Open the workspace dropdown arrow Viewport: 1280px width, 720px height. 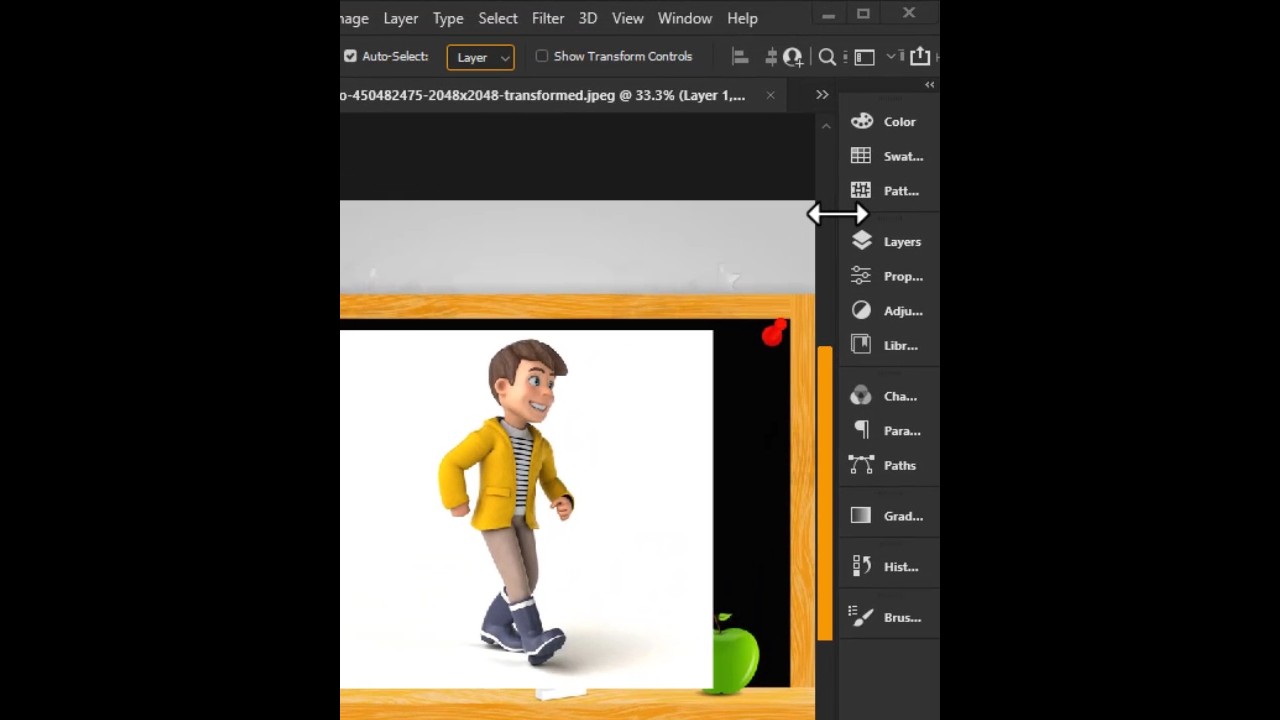(x=891, y=57)
